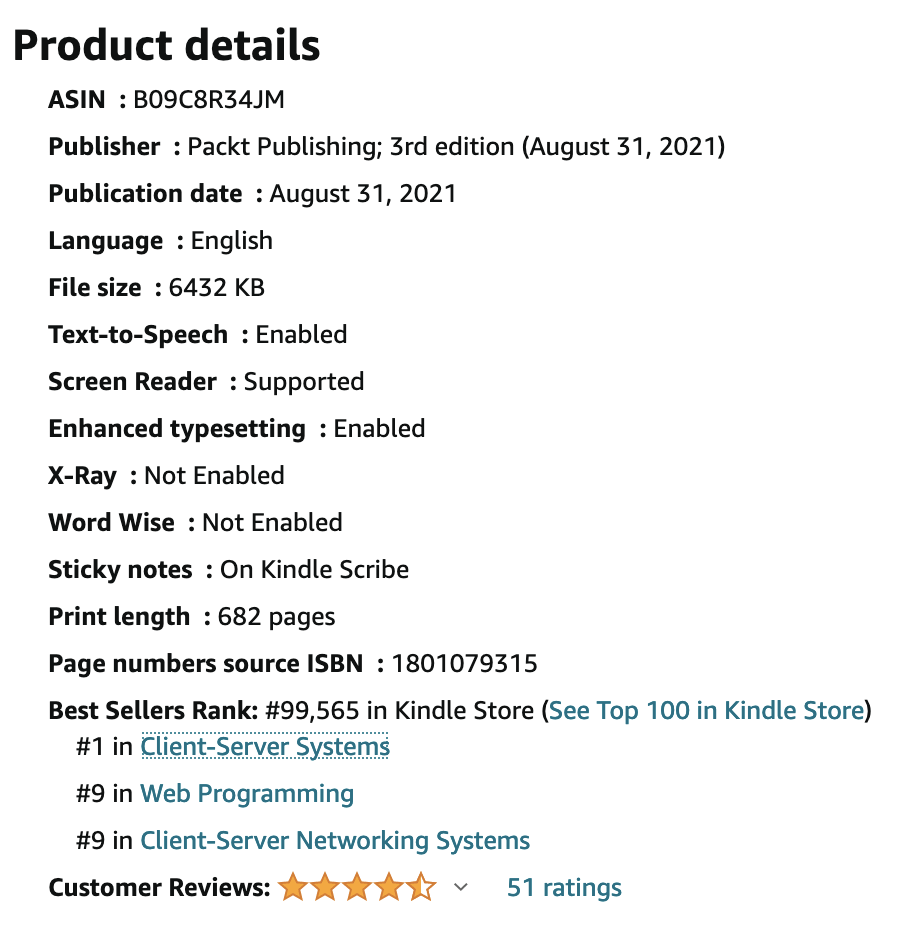
Task: Open the 51 ratings link
Action: 564,888
